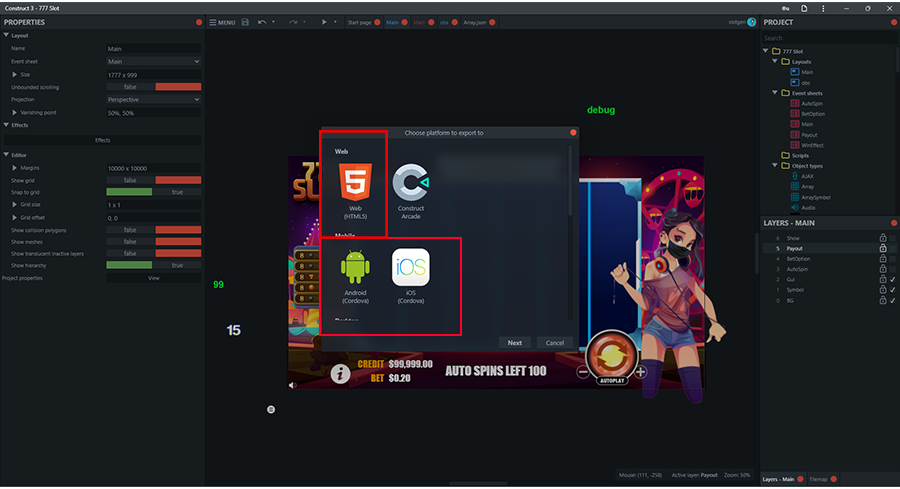Screen dimensions: 900x489
Task: Collapse the Object types folder
Action: [x=774, y=165]
